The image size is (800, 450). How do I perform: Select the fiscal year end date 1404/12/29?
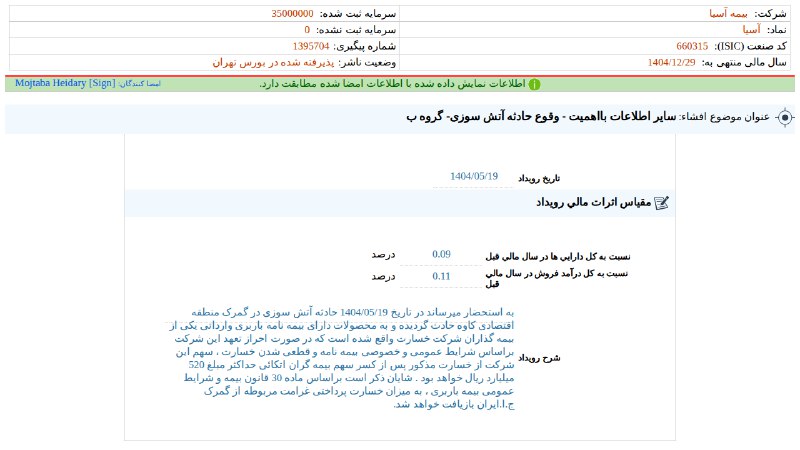point(671,63)
